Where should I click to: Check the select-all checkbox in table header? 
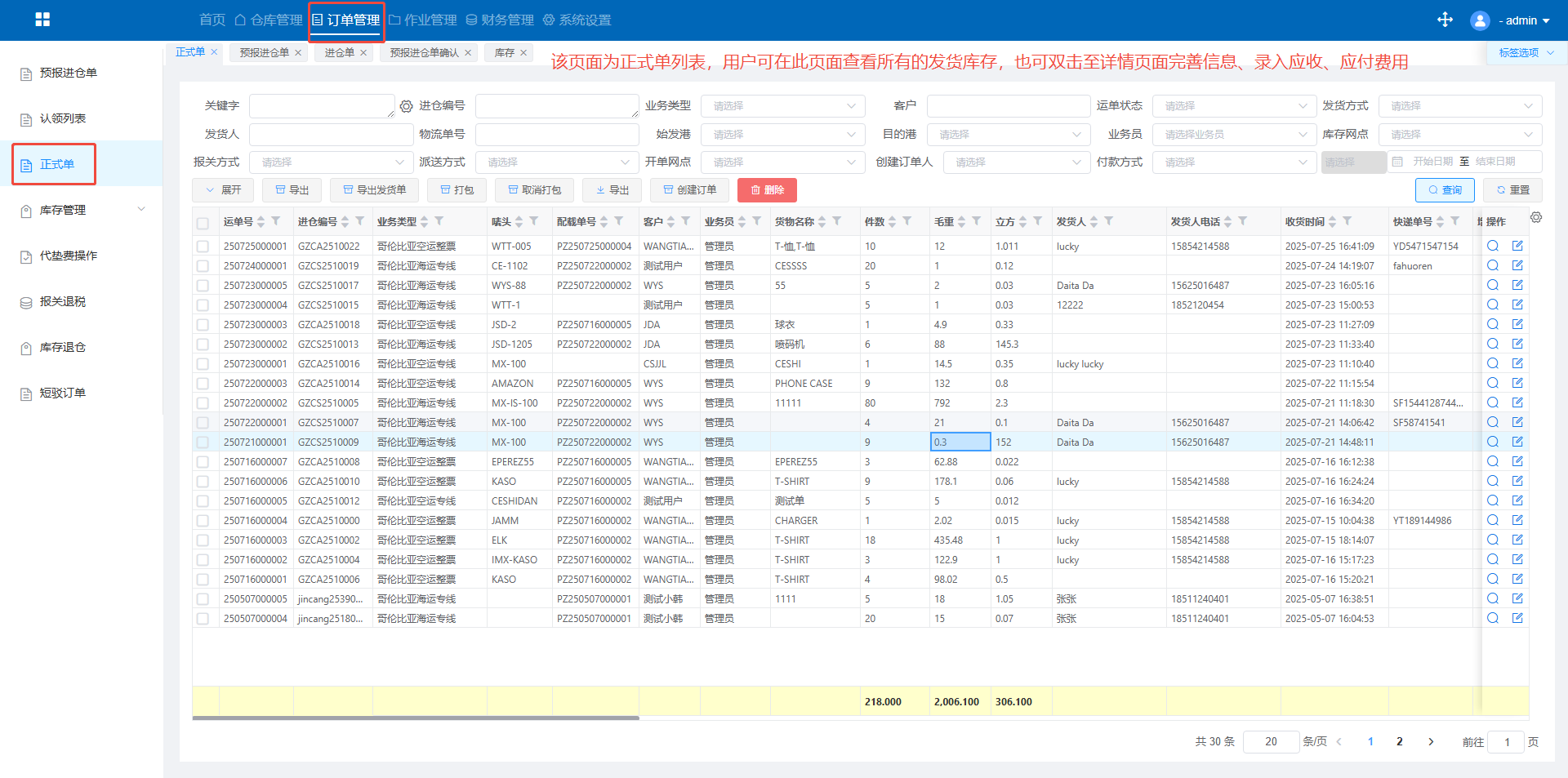click(x=203, y=223)
